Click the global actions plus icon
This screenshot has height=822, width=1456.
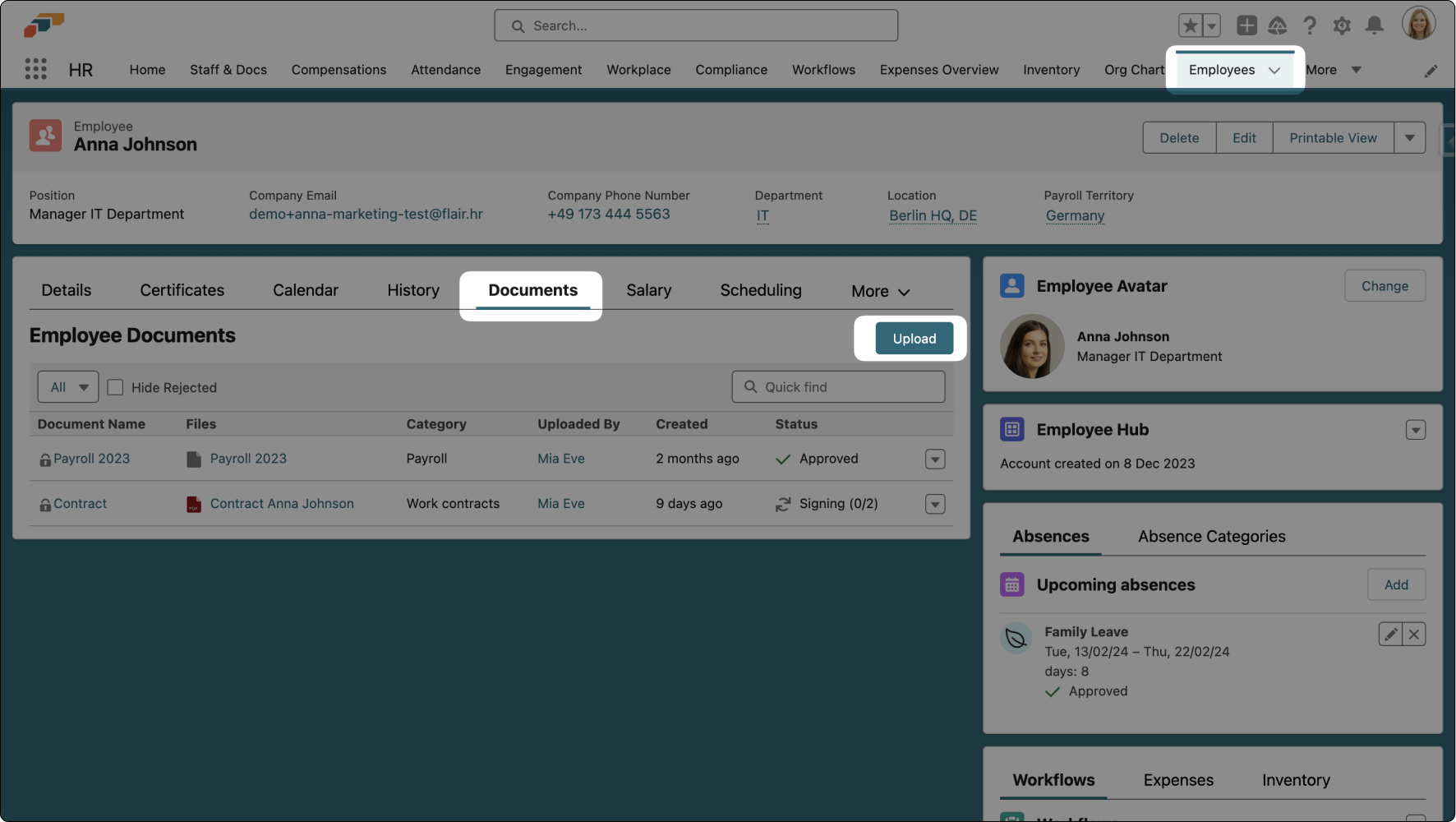(x=1246, y=26)
